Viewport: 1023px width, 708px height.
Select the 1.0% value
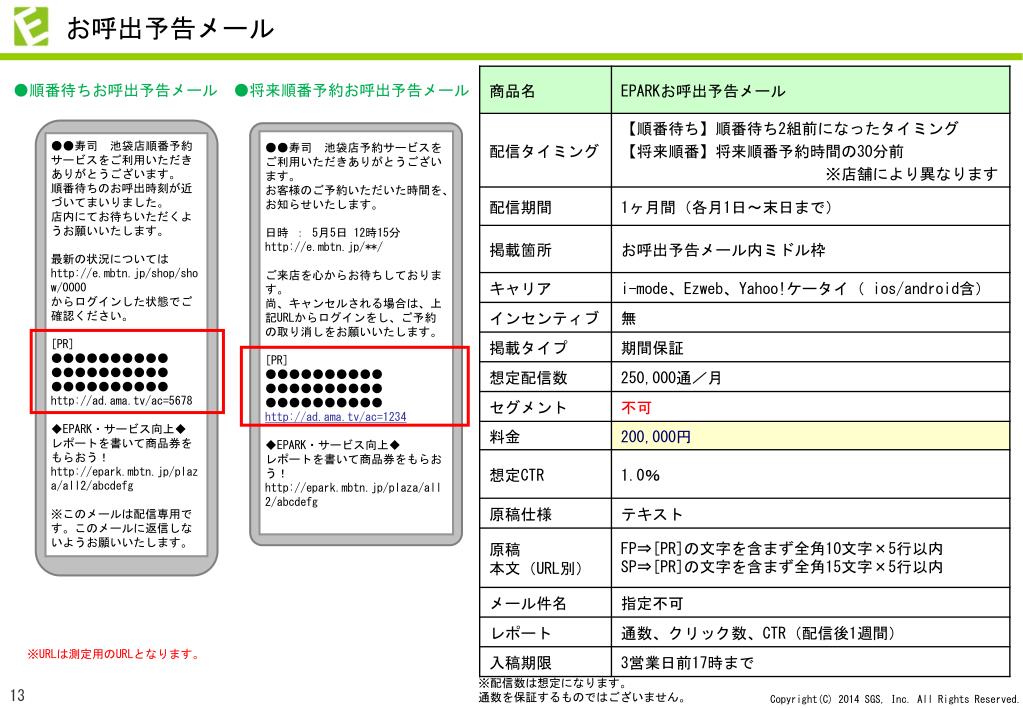tap(640, 475)
